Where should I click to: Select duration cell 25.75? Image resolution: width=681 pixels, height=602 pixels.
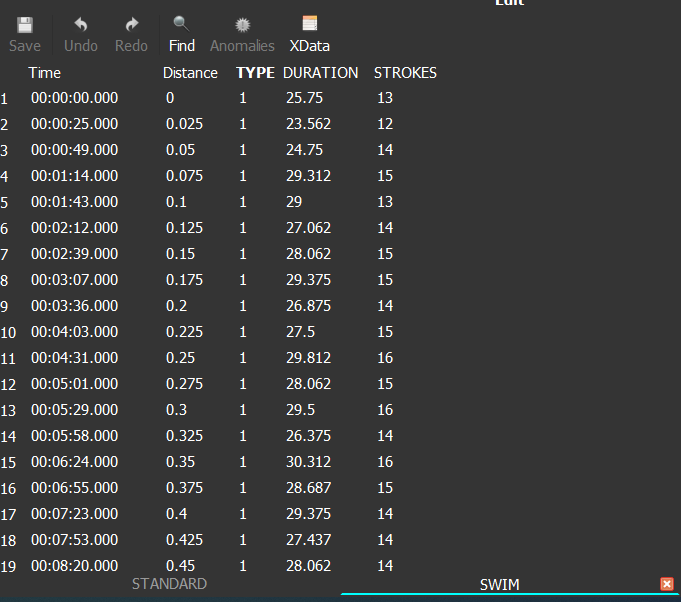tap(304, 98)
